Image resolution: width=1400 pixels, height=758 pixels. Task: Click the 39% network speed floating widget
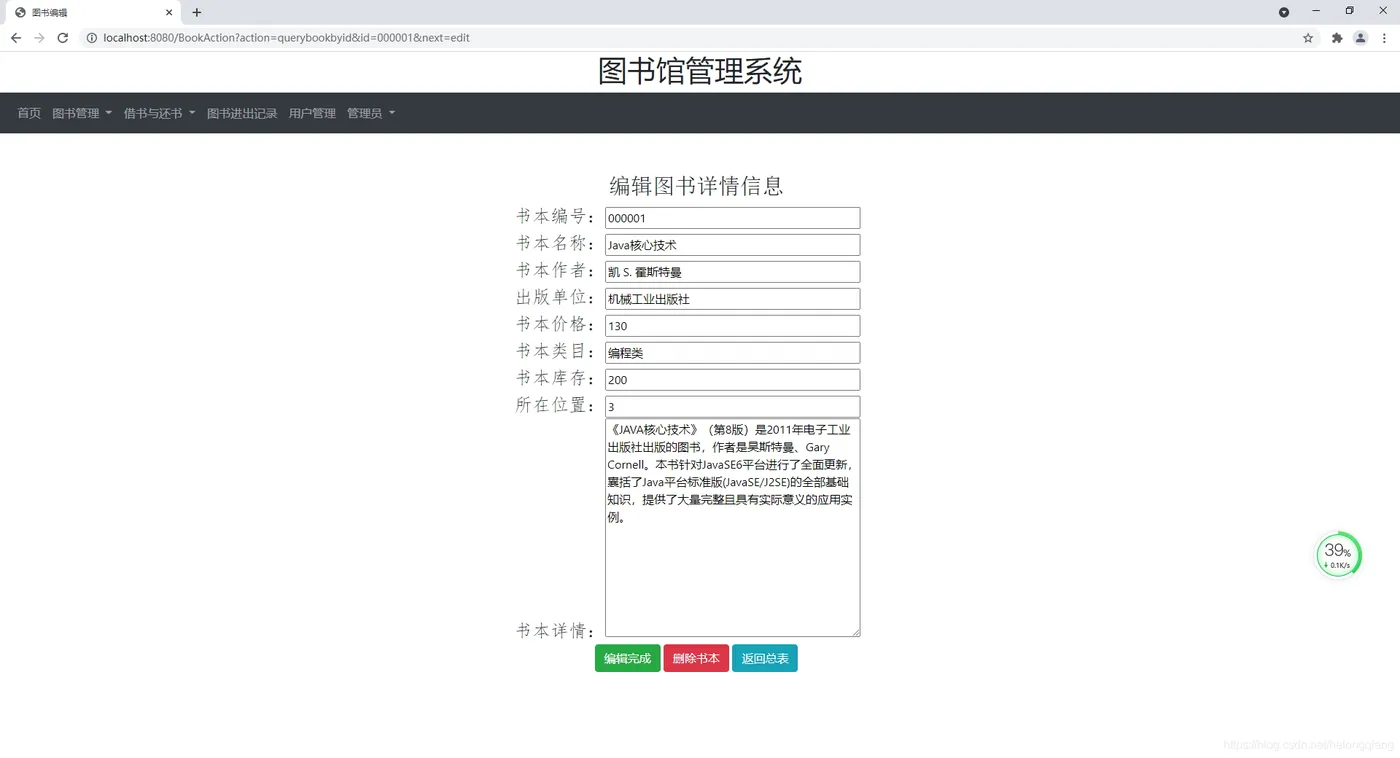1338,555
